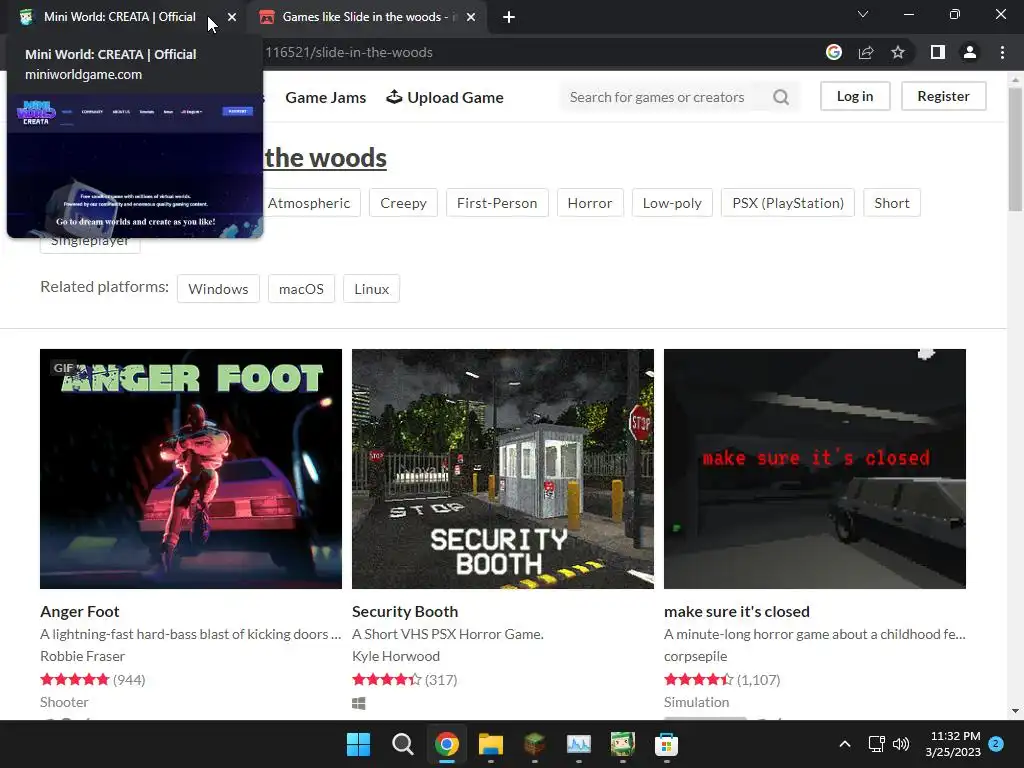Open the volume tray icon
The width and height of the screenshot is (1024, 768).
coord(901,744)
